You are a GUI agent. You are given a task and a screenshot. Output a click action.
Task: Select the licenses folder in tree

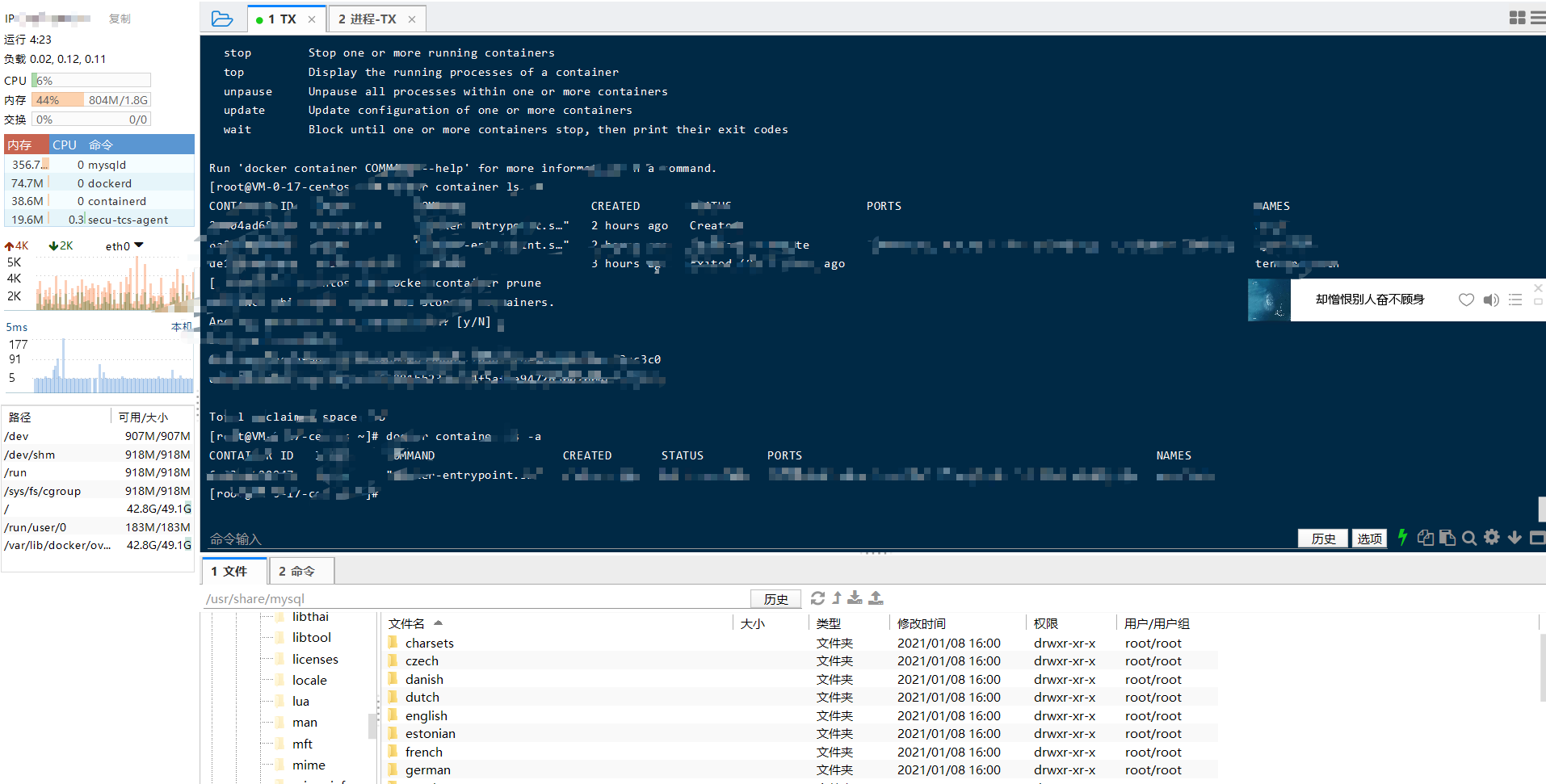(315, 659)
